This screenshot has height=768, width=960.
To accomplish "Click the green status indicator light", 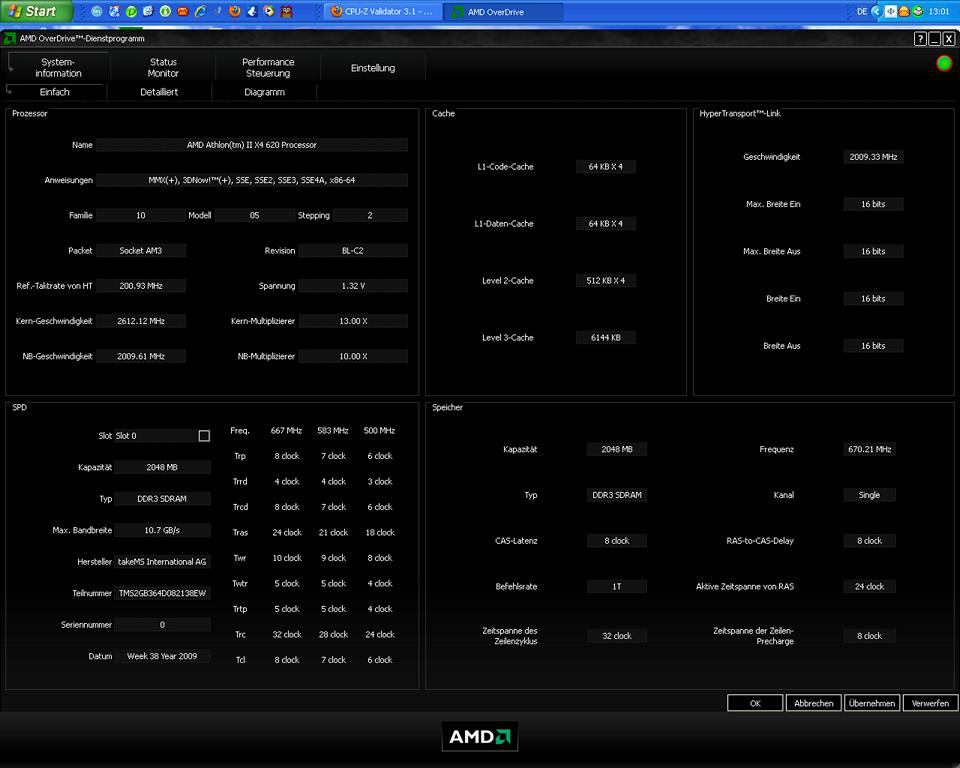I will [944, 63].
